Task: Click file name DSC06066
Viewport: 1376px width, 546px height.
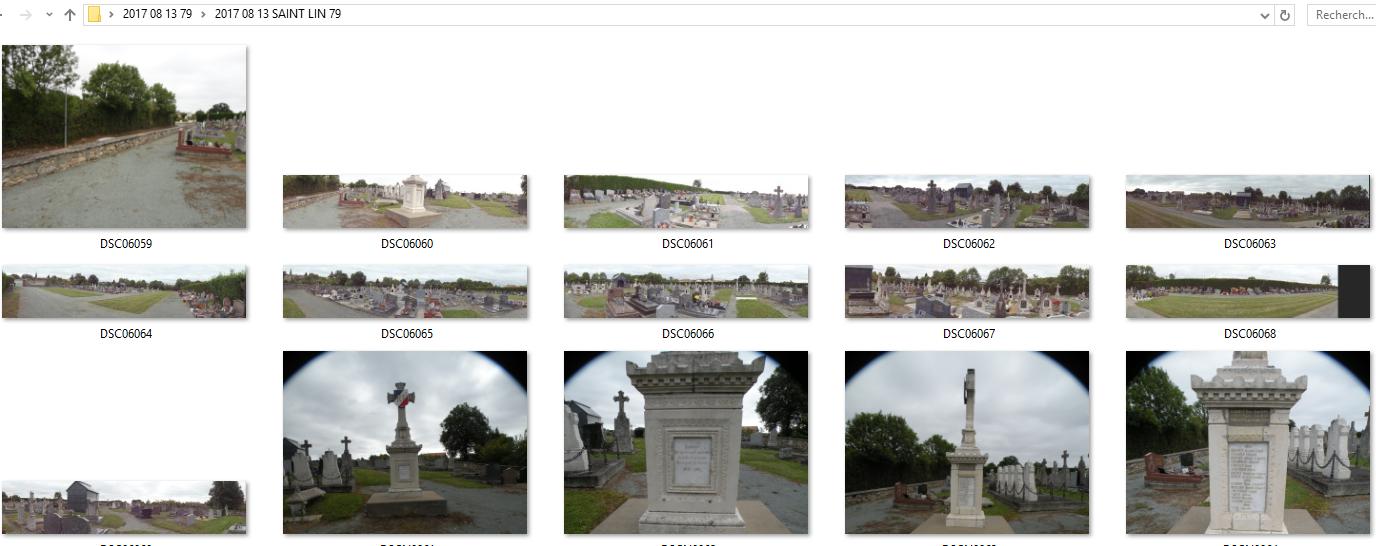Action: click(x=688, y=334)
